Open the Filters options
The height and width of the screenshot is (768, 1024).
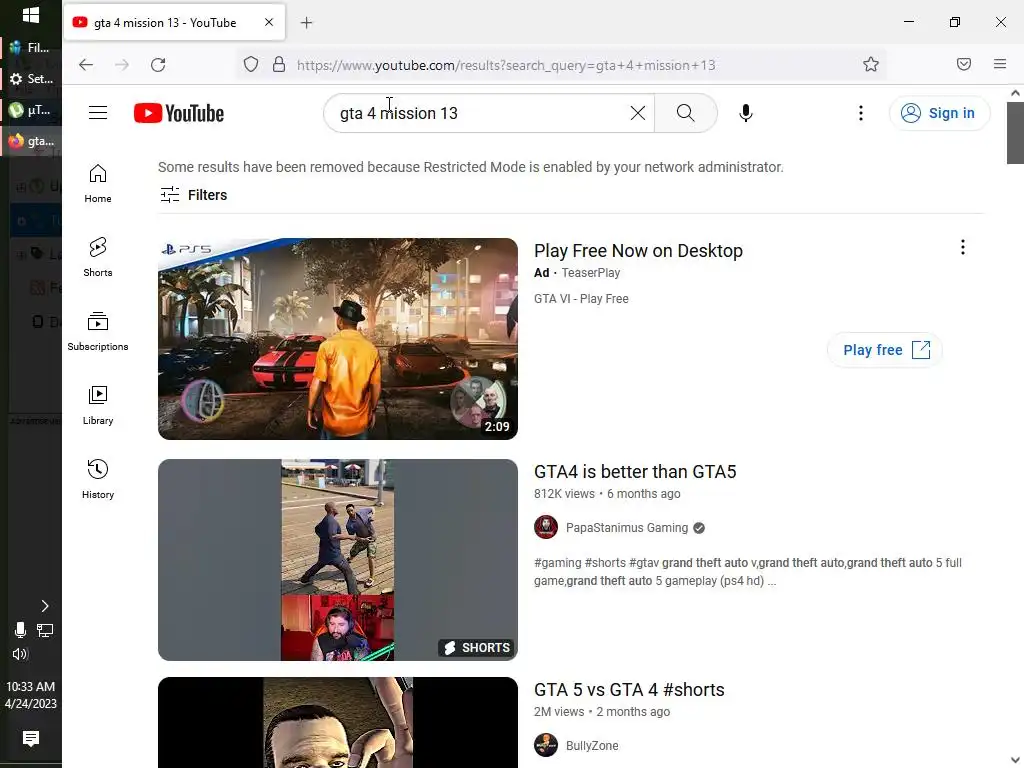point(194,195)
